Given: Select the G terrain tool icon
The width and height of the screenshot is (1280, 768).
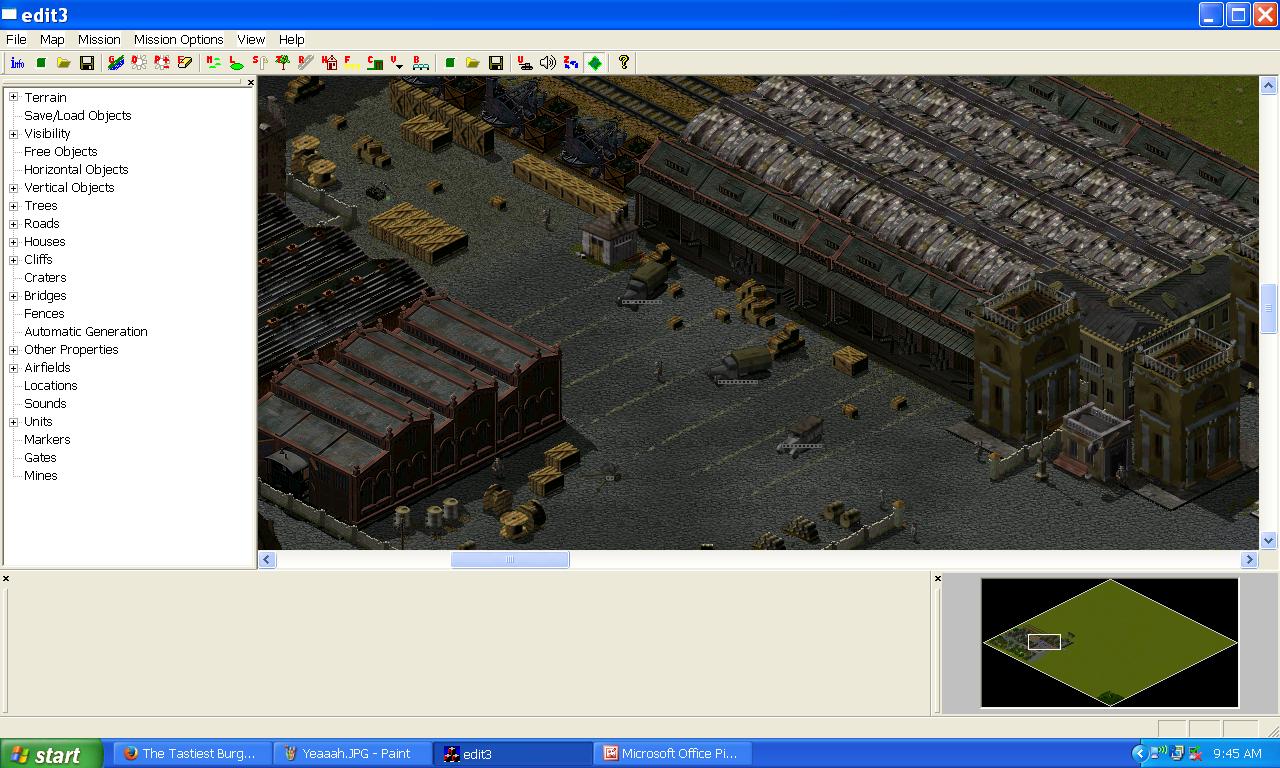Looking at the screenshot, I should click(116, 63).
